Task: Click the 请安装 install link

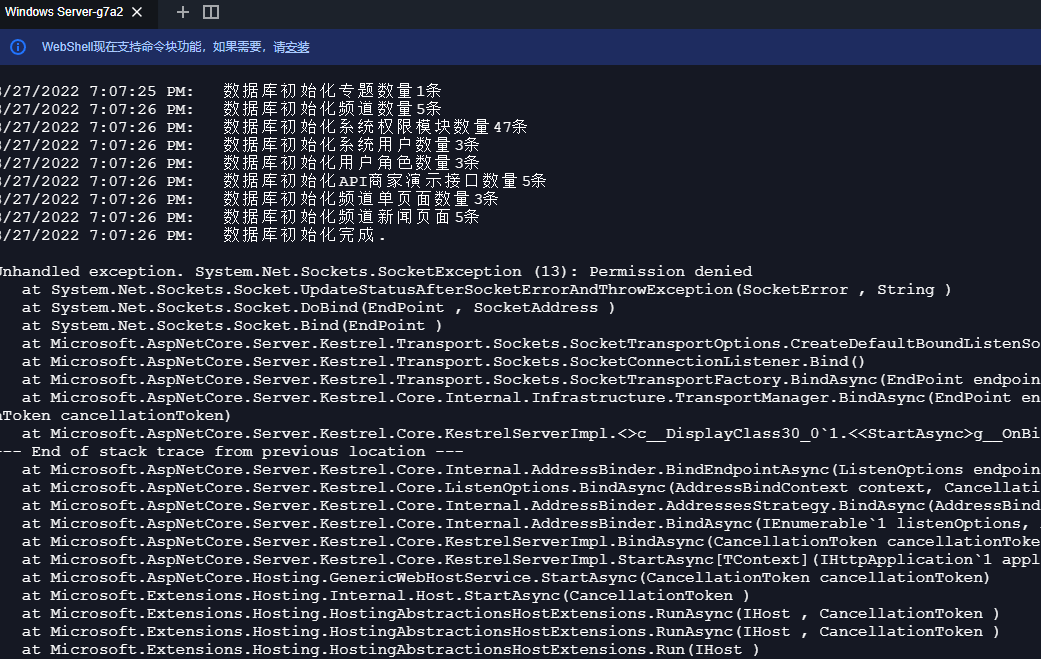Action: [x=291, y=47]
